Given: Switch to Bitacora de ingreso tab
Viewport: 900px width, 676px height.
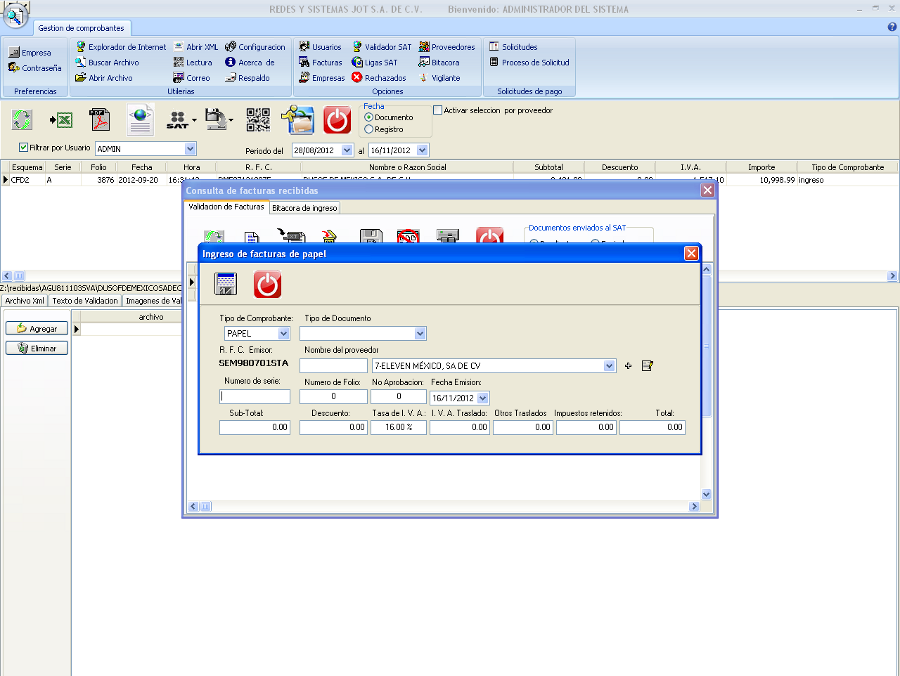Looking at the screenshot, I should click(305, 208).
